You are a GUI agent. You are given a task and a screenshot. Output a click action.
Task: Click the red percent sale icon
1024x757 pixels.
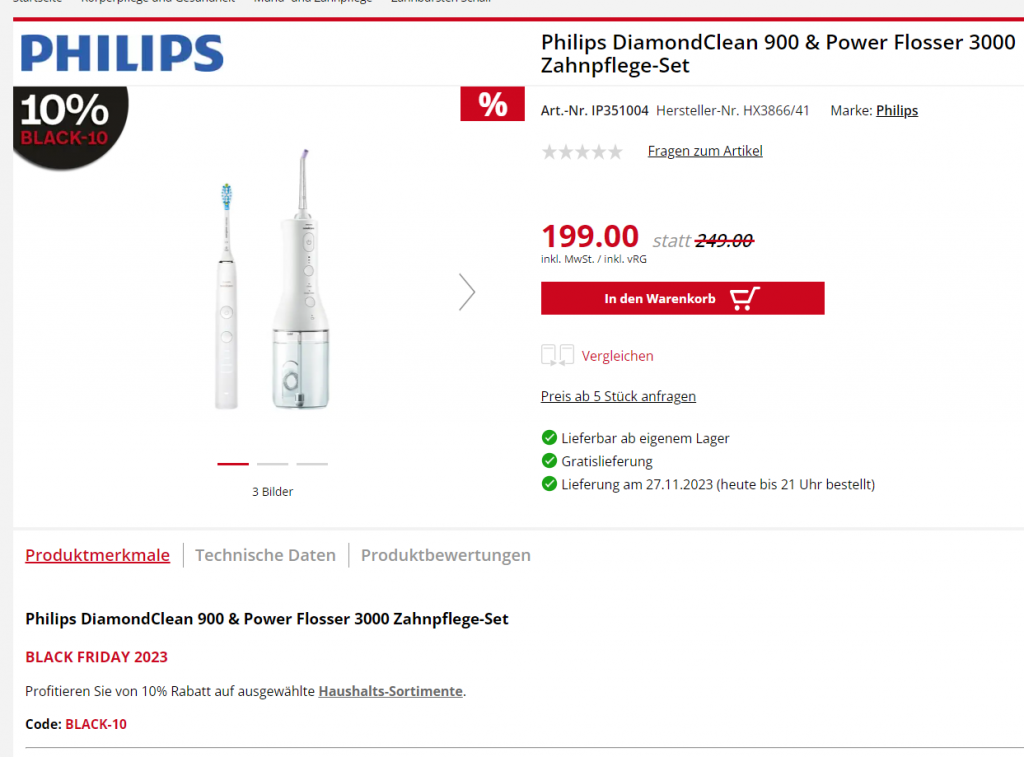pyautogui.click(x=492, y=104)
